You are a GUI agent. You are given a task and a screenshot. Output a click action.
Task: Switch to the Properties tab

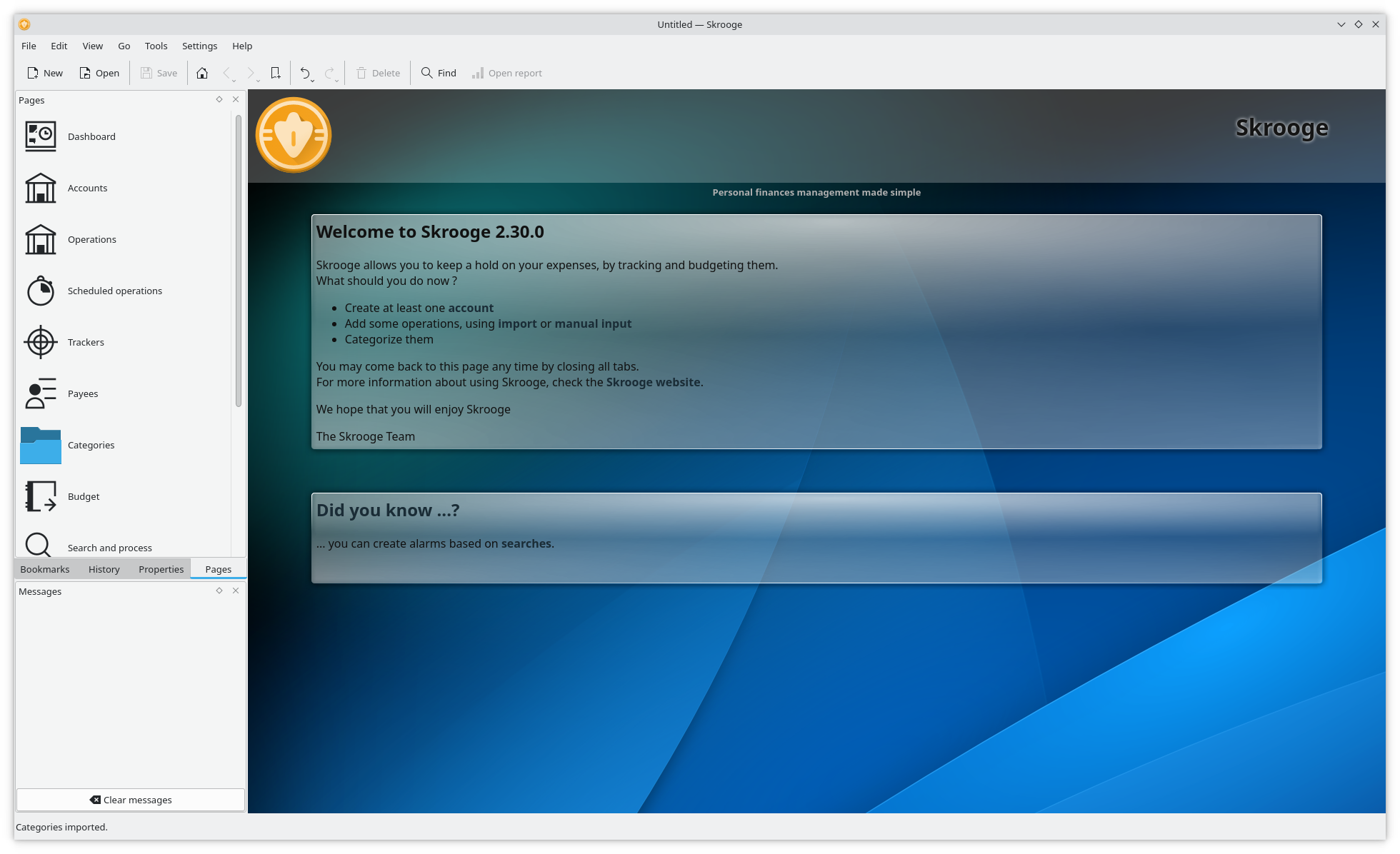tap(161, 569)
